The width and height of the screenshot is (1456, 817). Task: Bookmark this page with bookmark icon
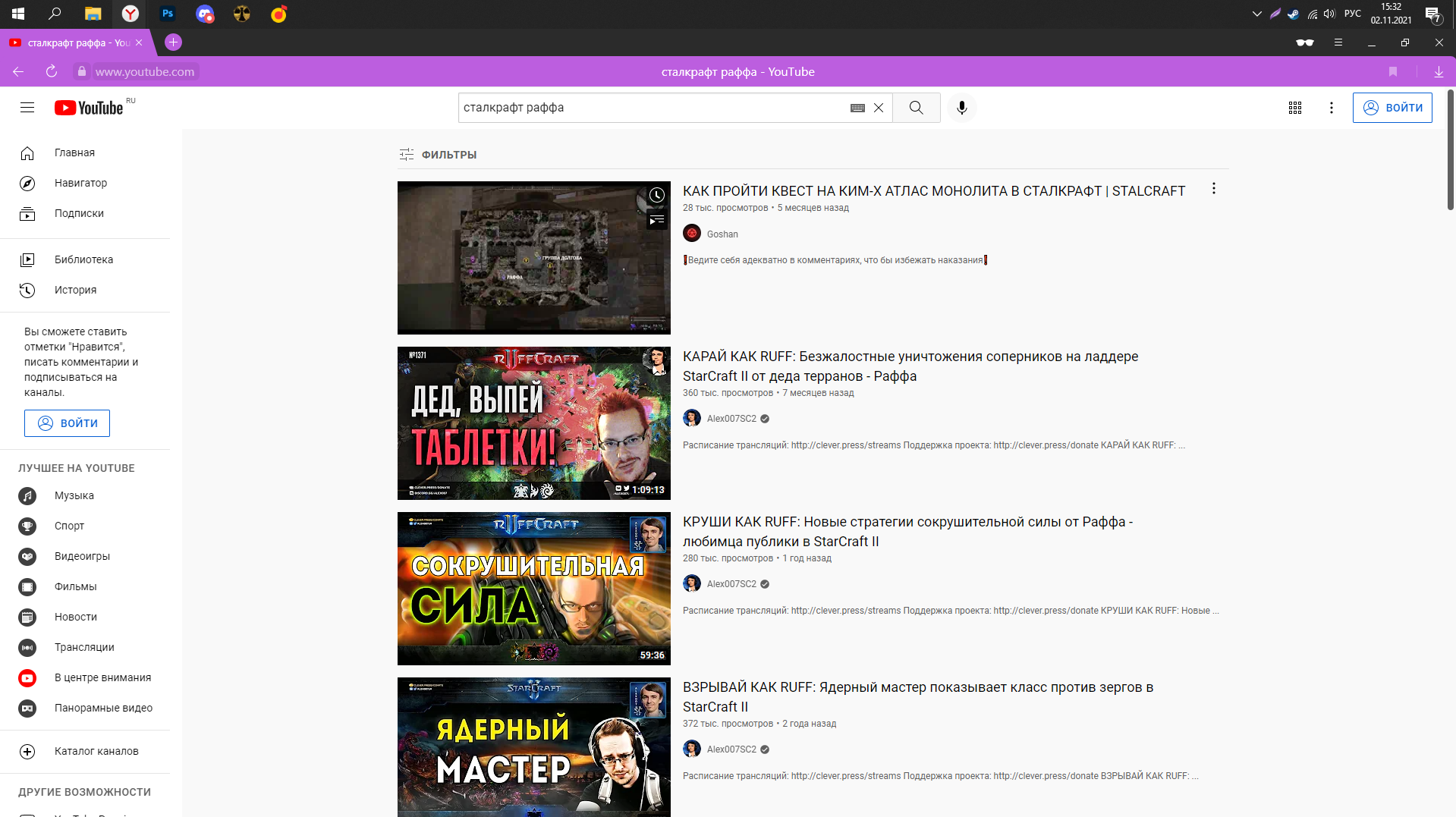tap(1393, 71)
